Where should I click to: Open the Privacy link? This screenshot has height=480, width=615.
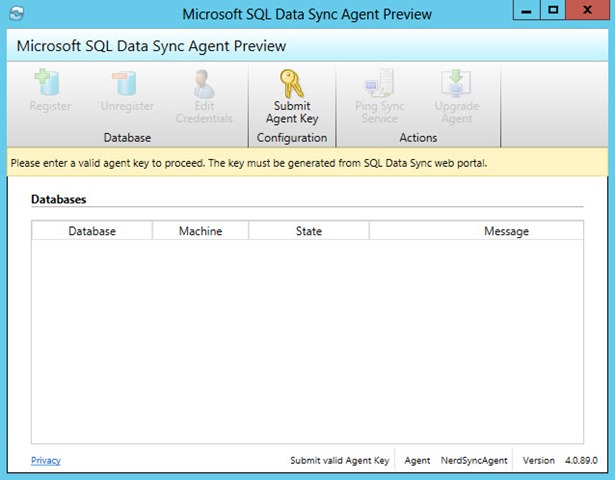pyautogui.click(x=46, y=460)
